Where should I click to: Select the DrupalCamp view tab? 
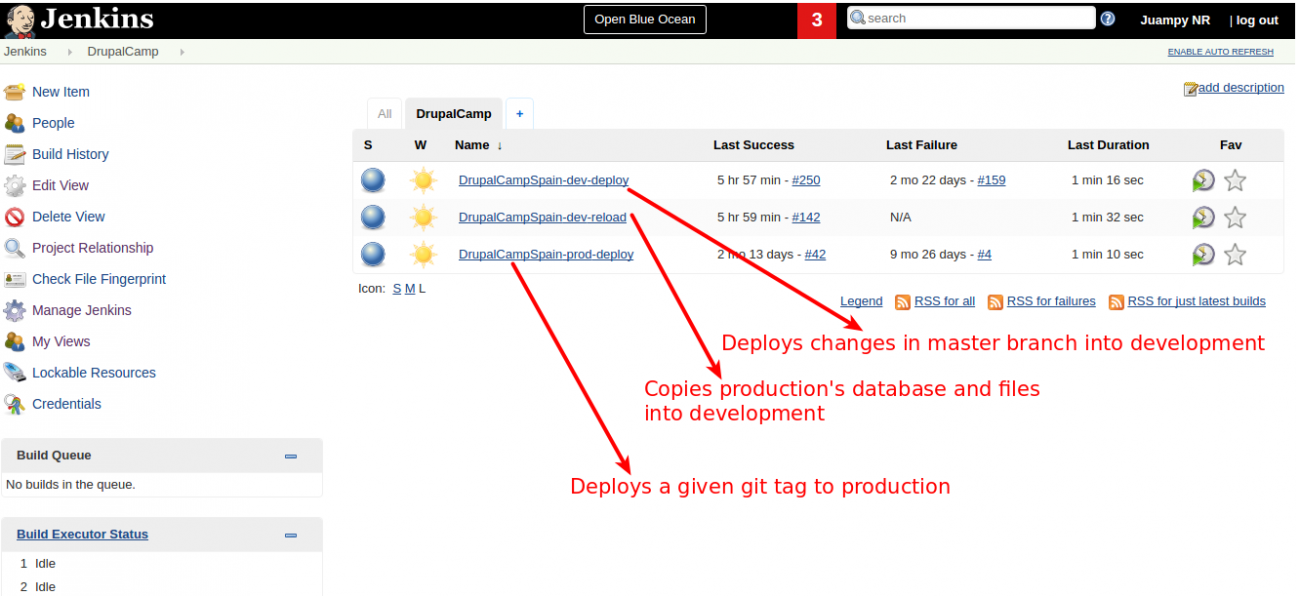coord(453,113)
